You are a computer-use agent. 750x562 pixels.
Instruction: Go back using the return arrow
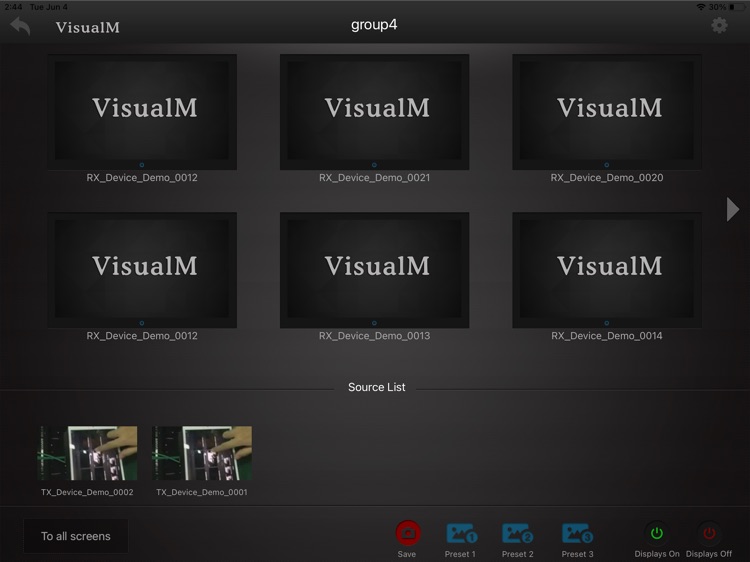(x=20, y=26)
